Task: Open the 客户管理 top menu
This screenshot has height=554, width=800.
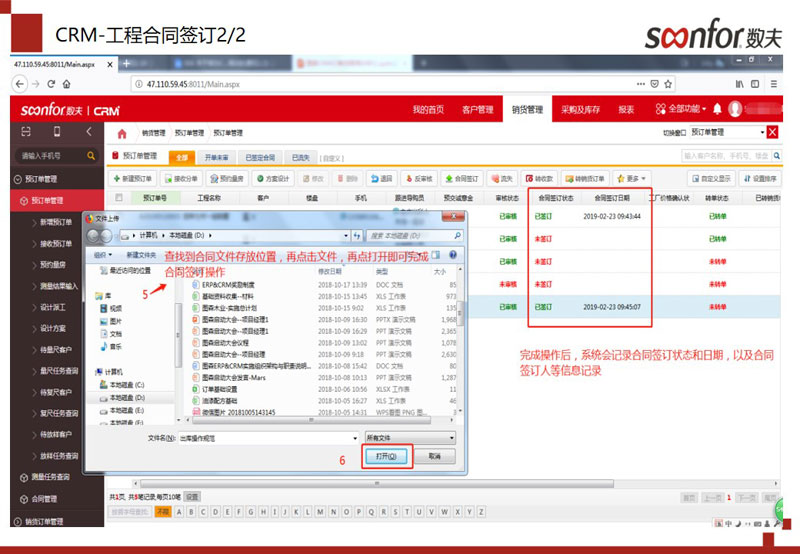Action: pyautogui.click(x=477, y=109)
